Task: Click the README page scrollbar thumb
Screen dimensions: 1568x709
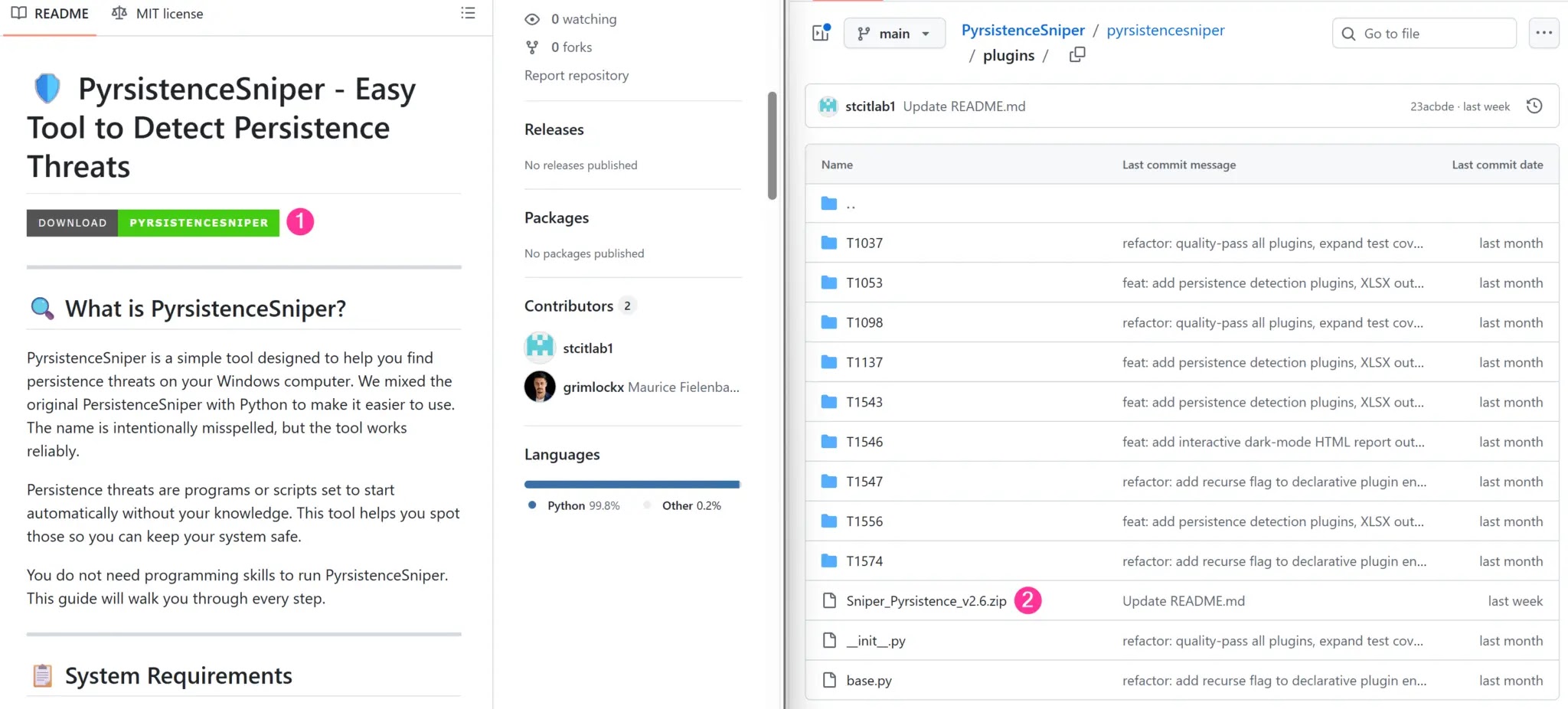Action: click(x=773, y=145)
